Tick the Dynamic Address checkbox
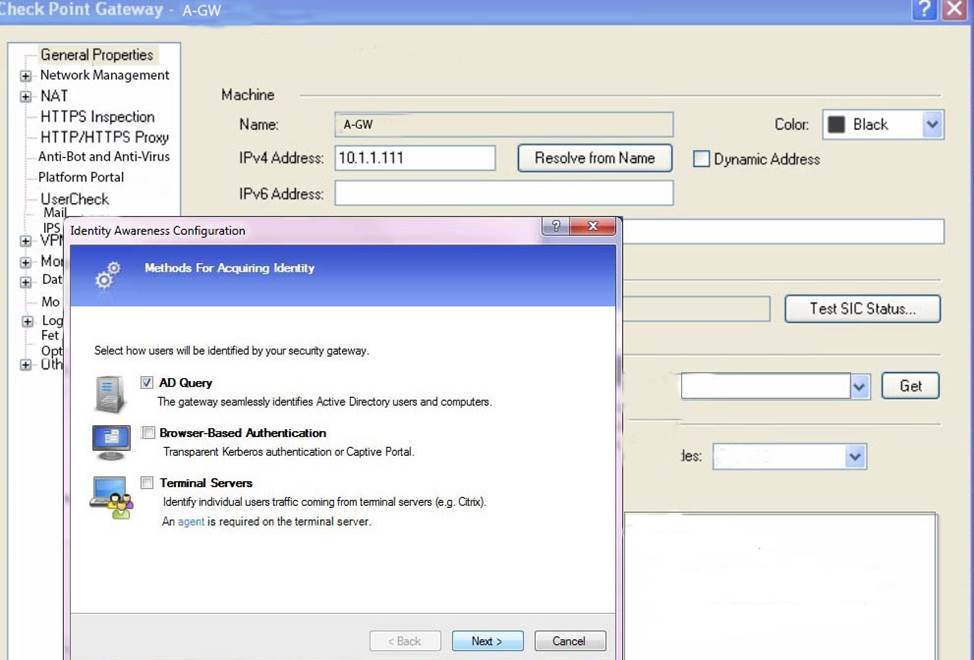Image resolution: width=974 pixels, height=660 pixels. (702, 159)
